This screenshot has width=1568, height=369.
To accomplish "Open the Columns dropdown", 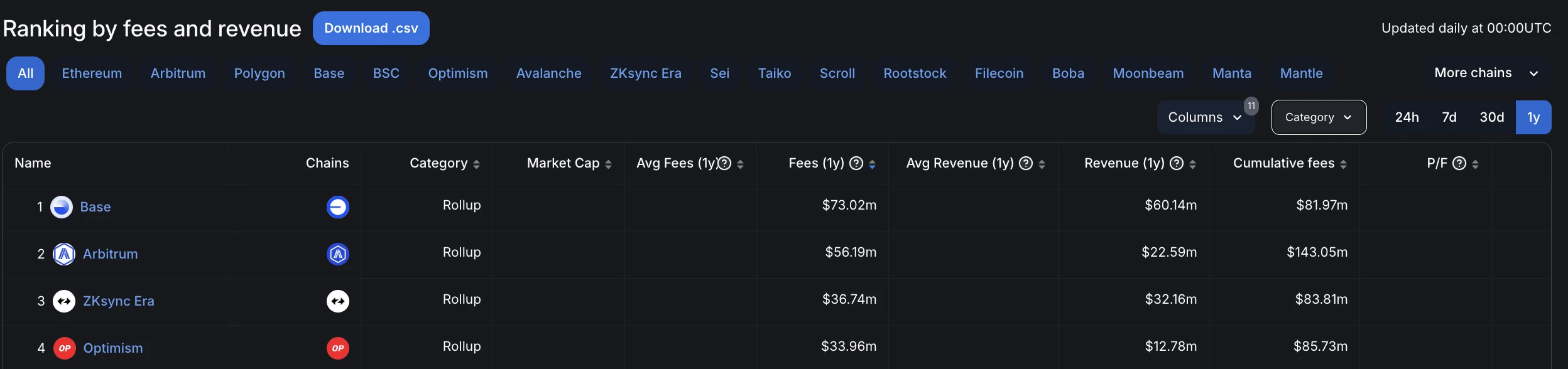I will [x=1204, y=117].
